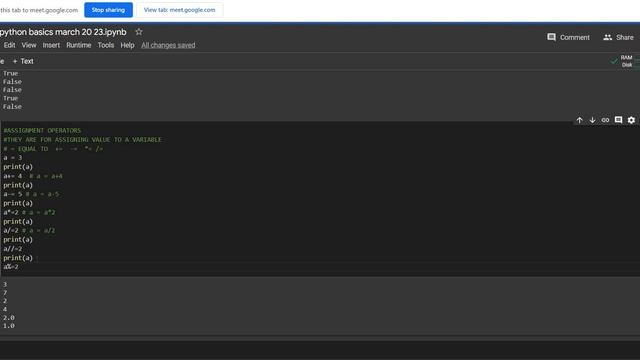Open the View menu
The width and height of the screenshot is (640, 360).
pos(29,45)
